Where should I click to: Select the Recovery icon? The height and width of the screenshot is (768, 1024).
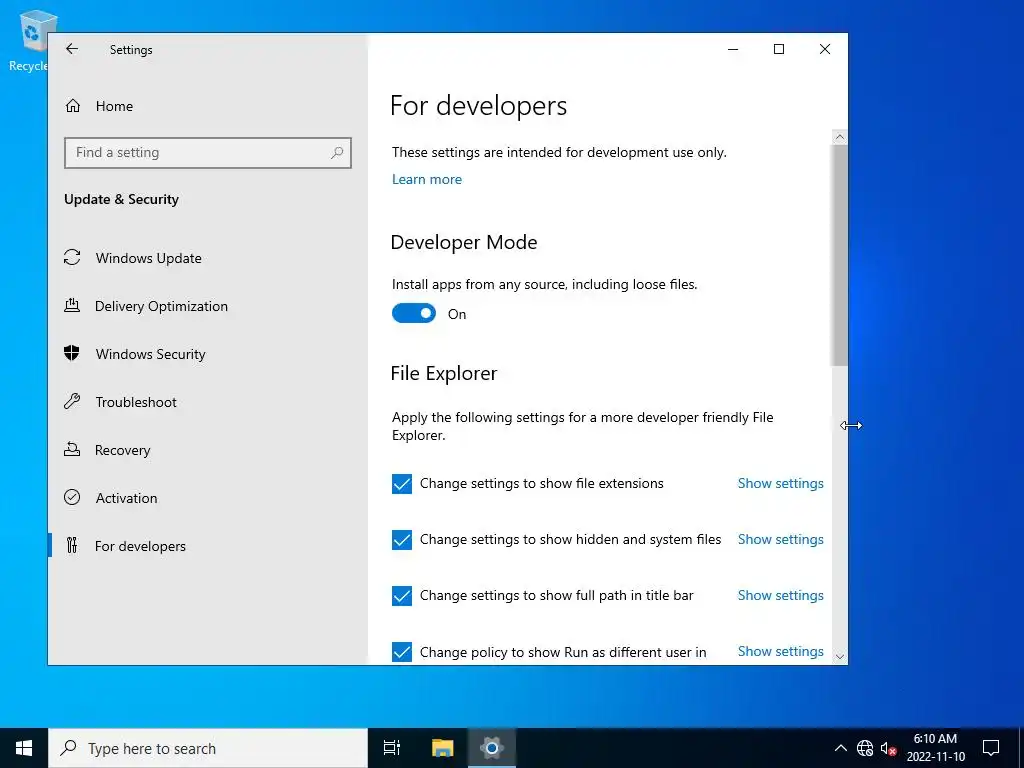[x=72, y=449]
